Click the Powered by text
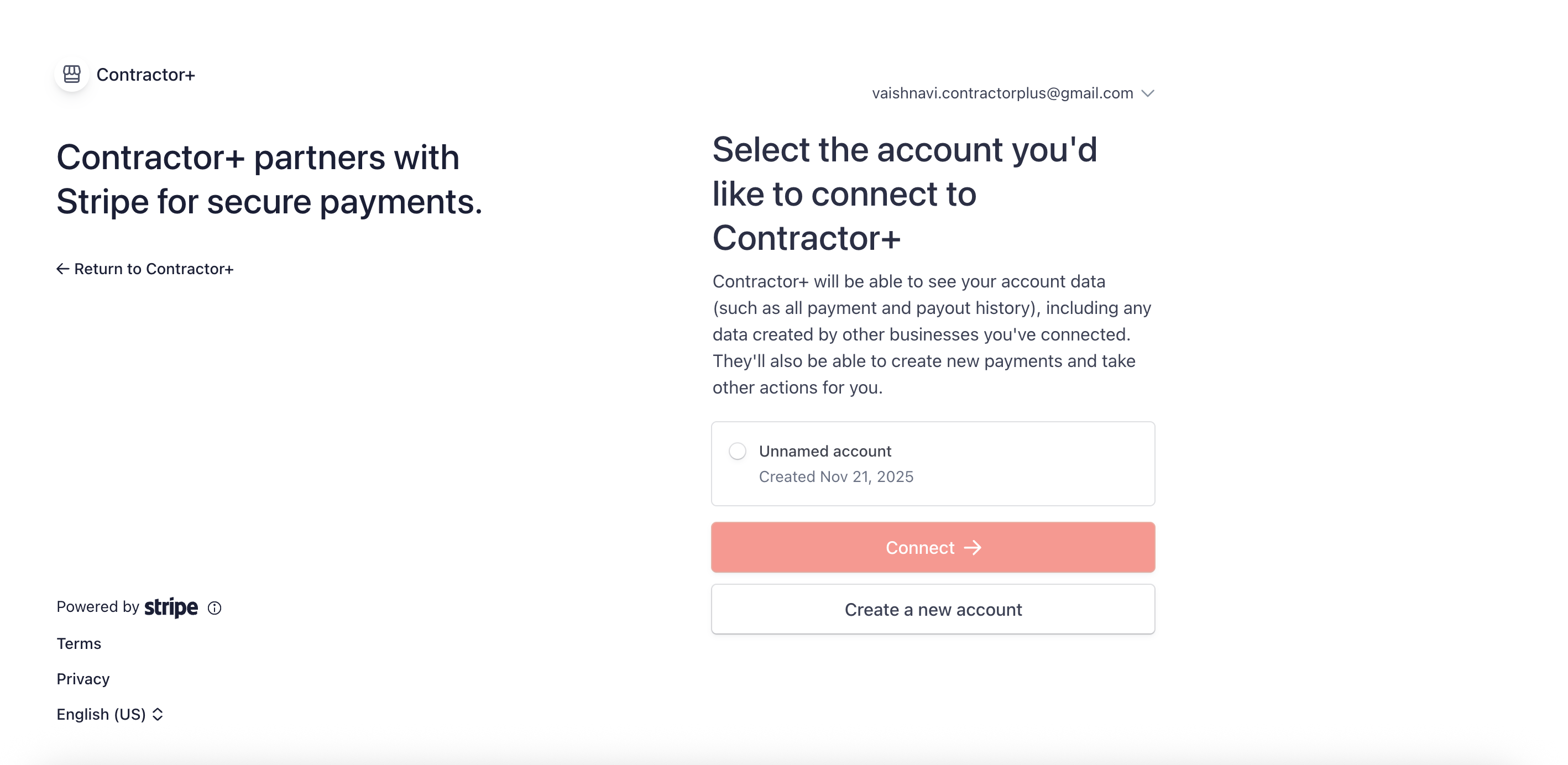Screen dimensions: 1568x765 click(x=97, y=607)
